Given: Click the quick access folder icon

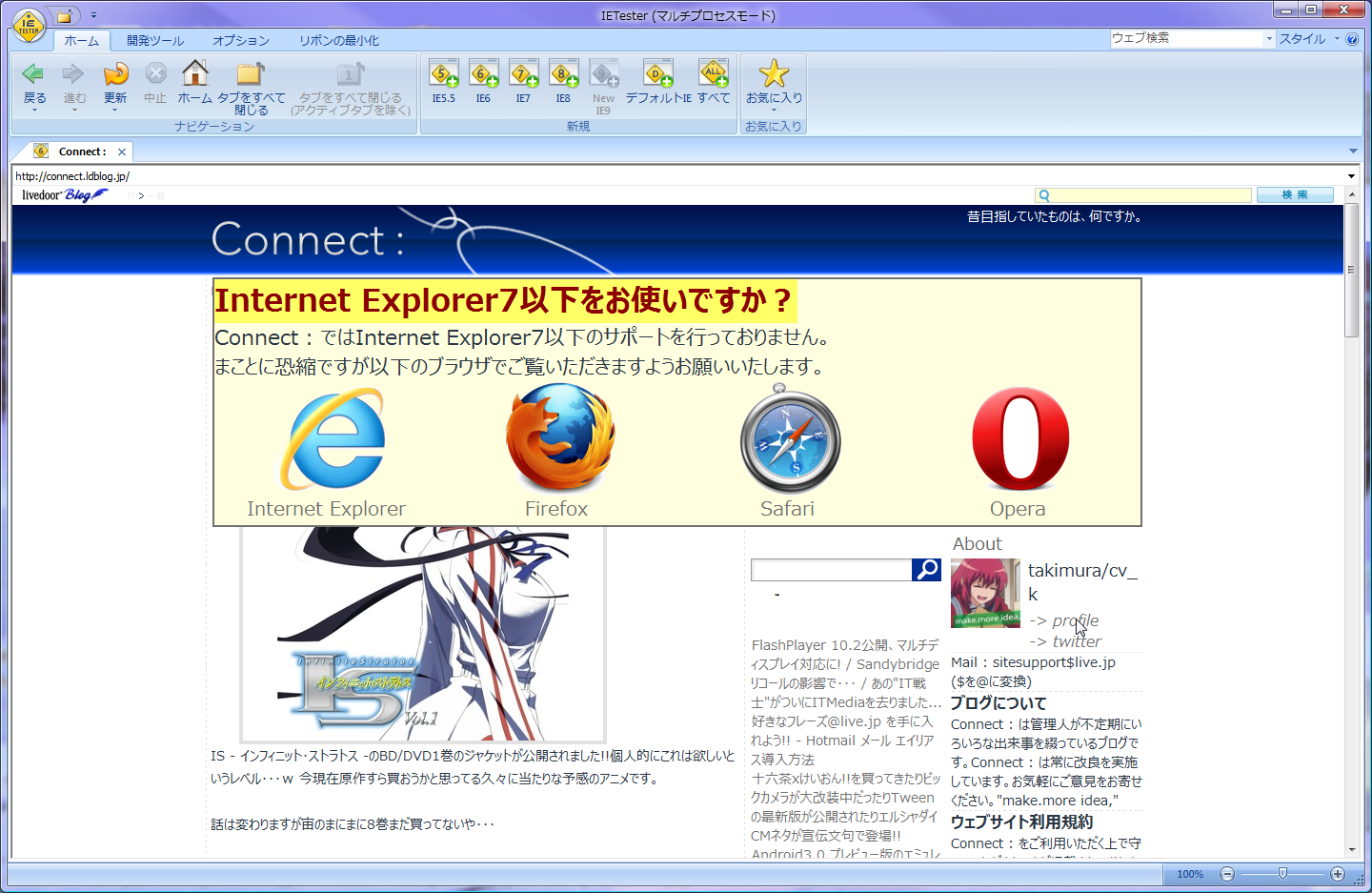Looking at the screenshot, I should pos(64,16).
